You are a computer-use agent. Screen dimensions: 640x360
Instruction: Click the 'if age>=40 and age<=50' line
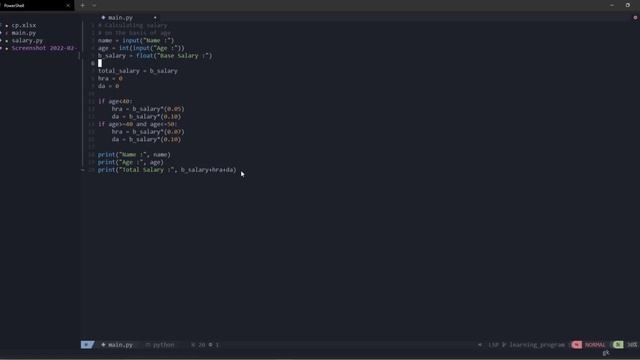[138, 124]
